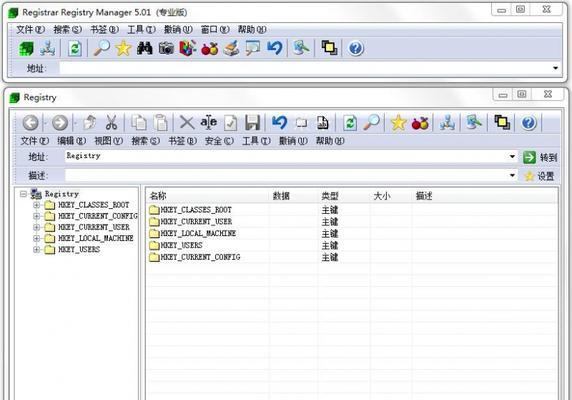
Task: Open 文件 menu in main window
Action: click(30, 30)
